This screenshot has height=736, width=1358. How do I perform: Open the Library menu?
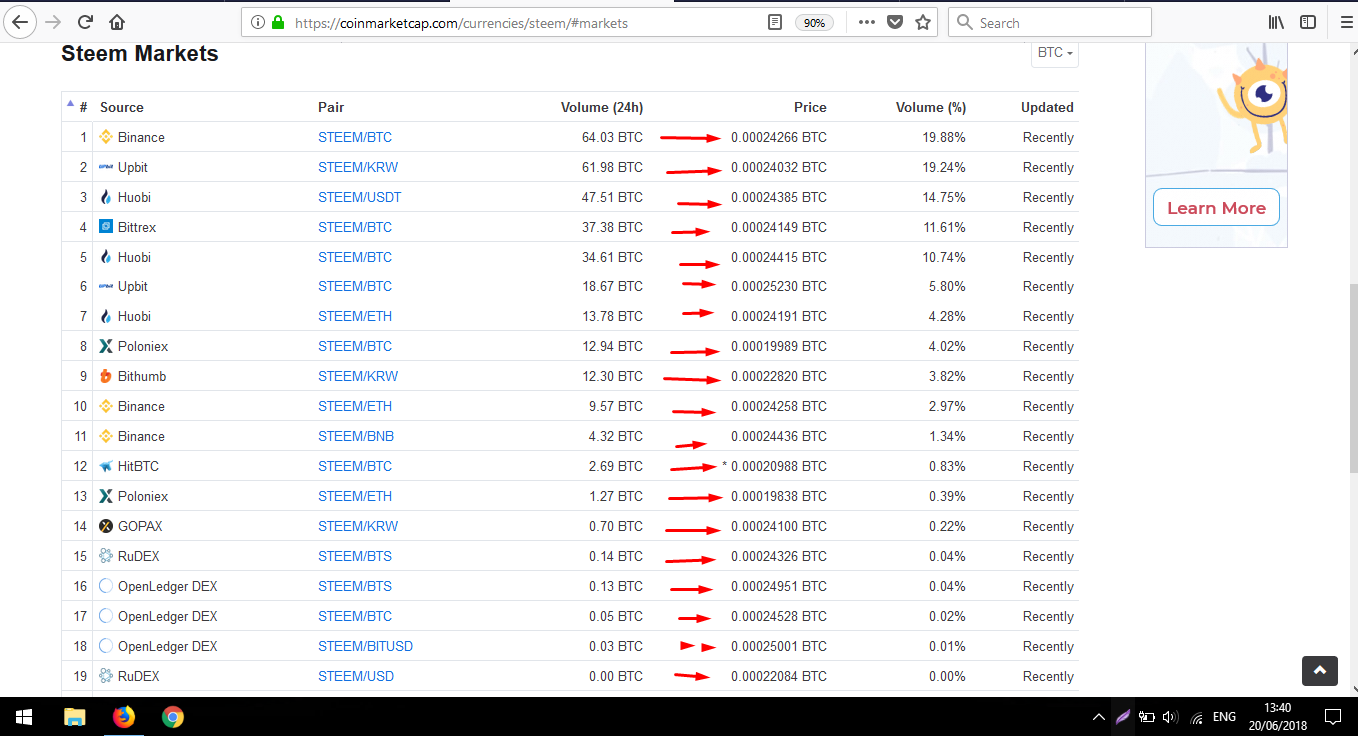pos(1276,22)
